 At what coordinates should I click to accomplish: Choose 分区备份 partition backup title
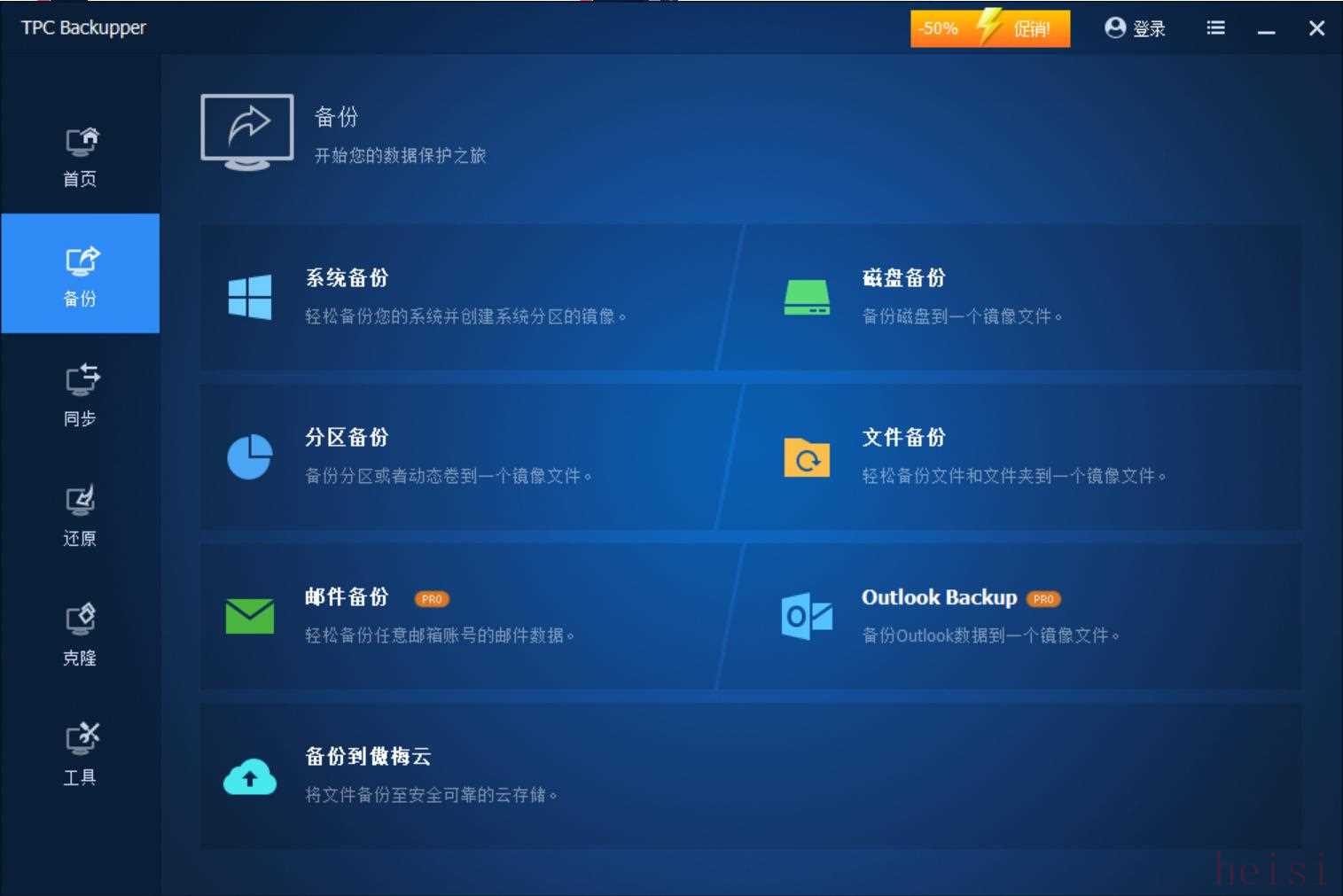[x=347, y=438]
